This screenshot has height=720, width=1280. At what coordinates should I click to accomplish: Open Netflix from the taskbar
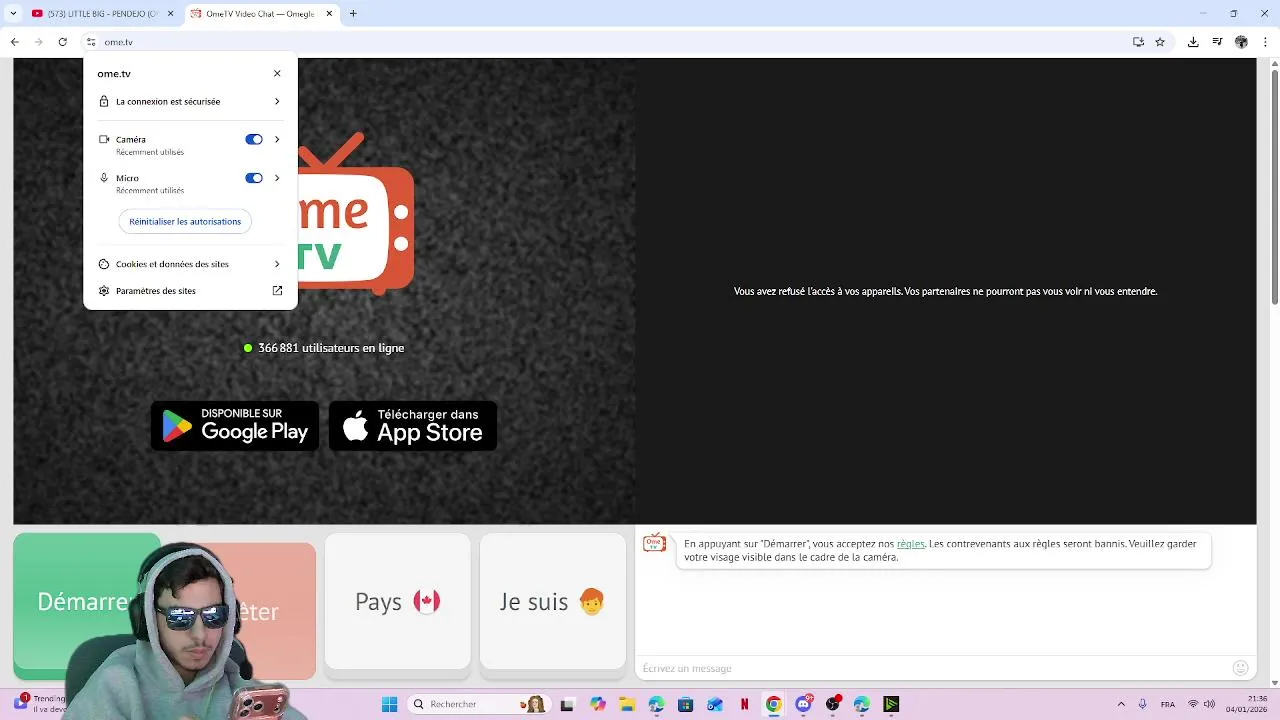(744, 704)
